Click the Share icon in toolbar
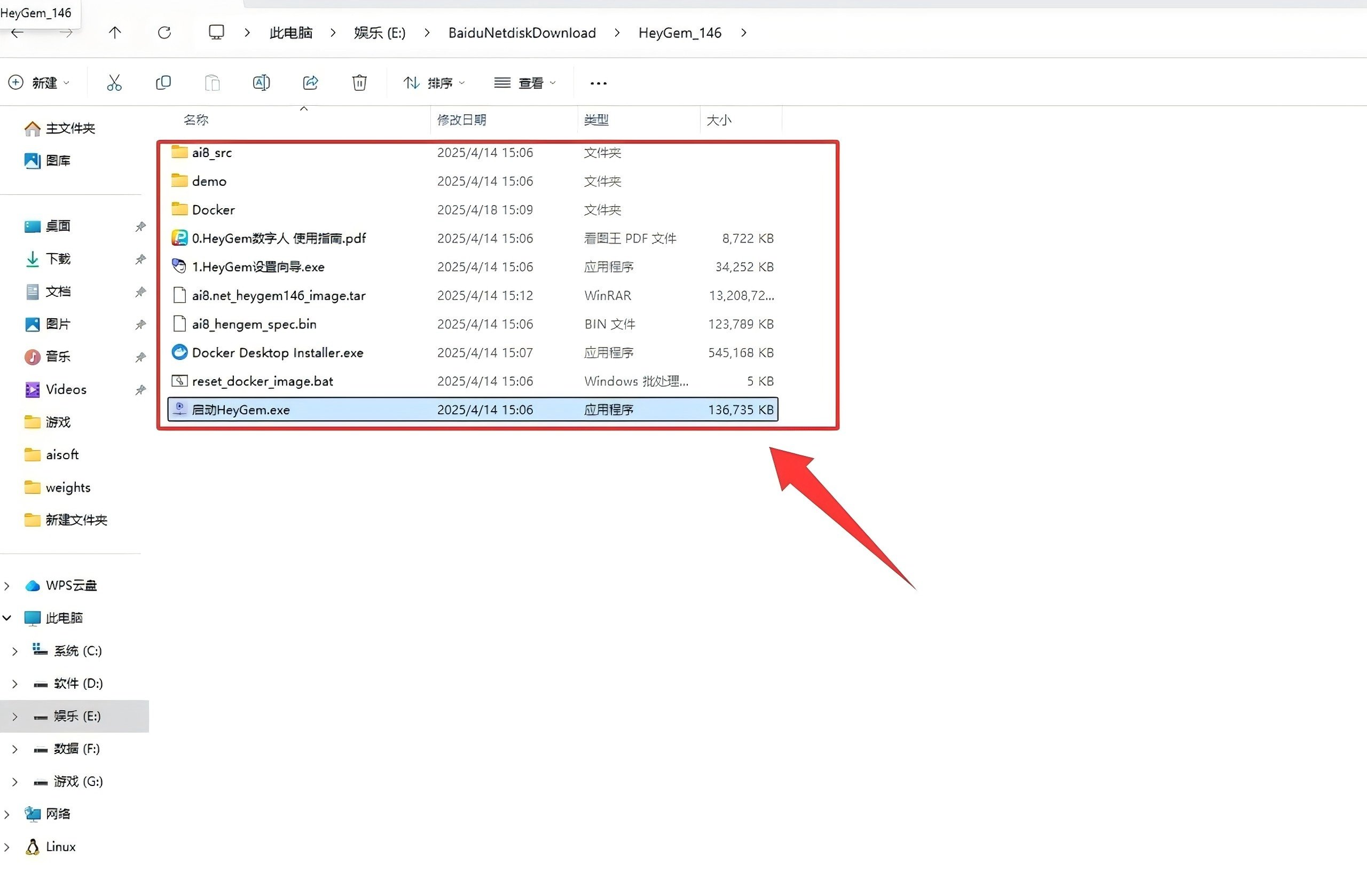 [311, 83]
